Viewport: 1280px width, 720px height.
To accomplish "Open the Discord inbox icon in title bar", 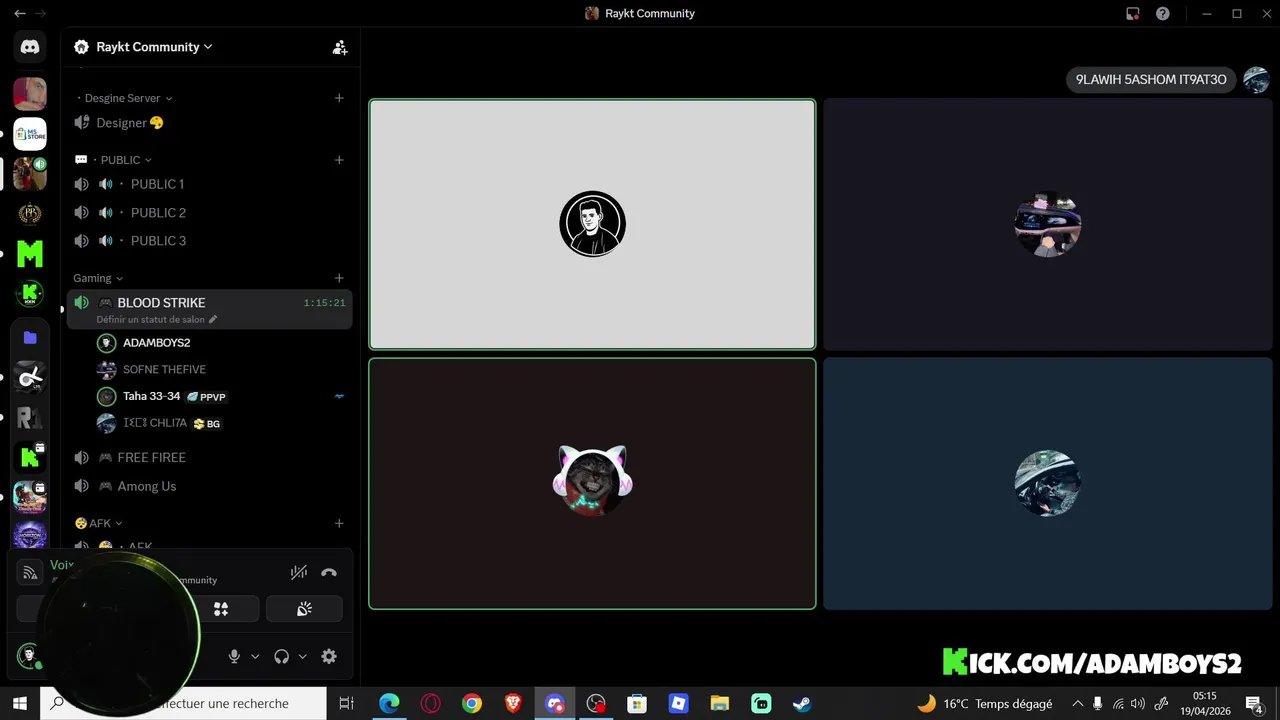I will click(x=1133, y=14).
